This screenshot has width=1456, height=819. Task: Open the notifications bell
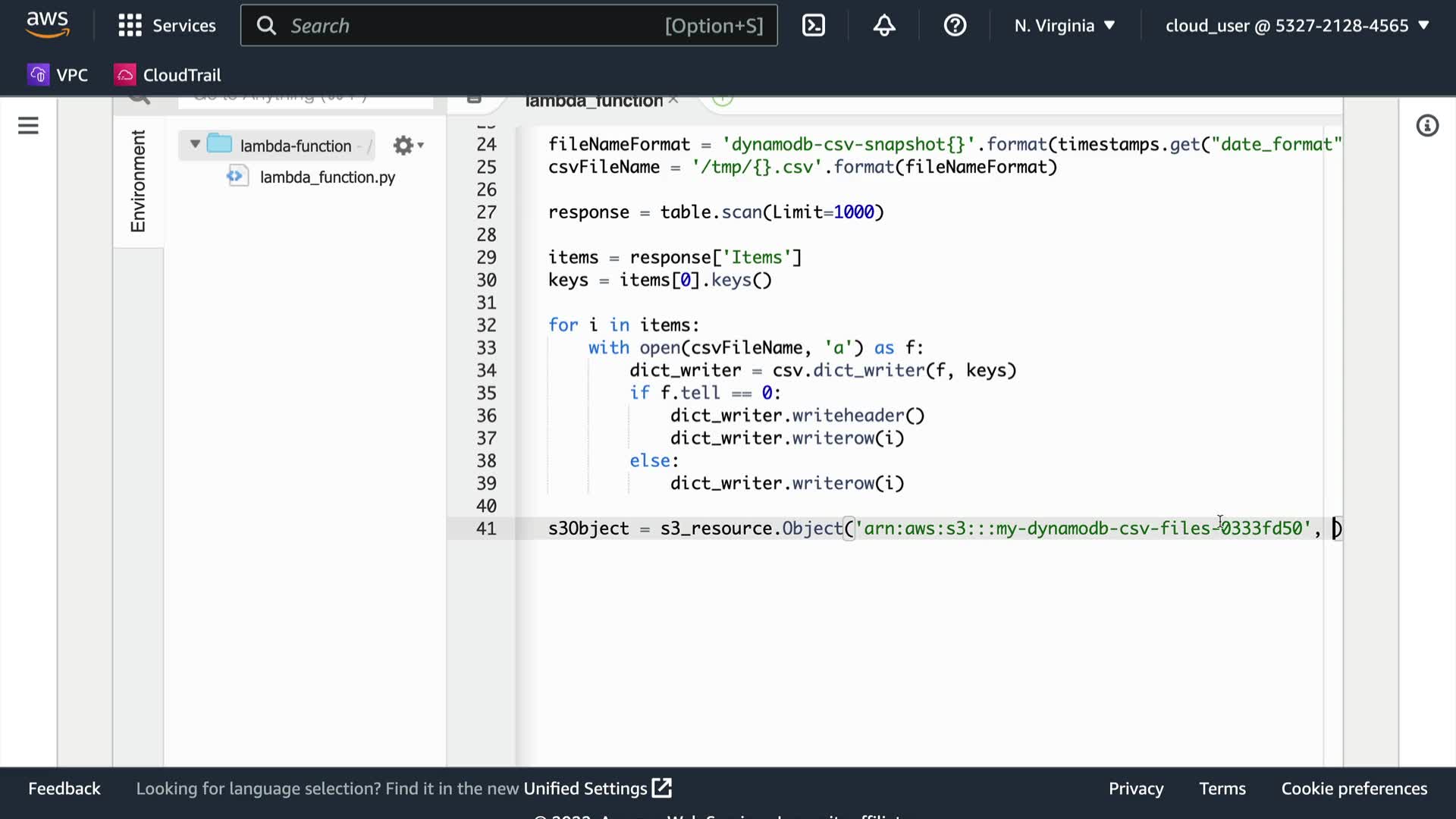pos(884,26)
